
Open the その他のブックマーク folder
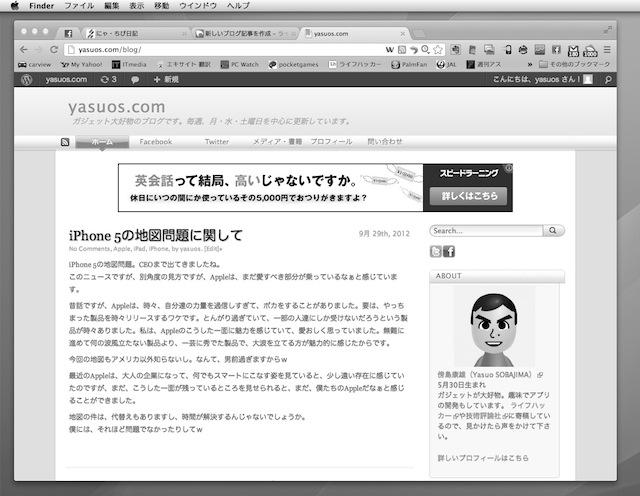tap(574, 65)
